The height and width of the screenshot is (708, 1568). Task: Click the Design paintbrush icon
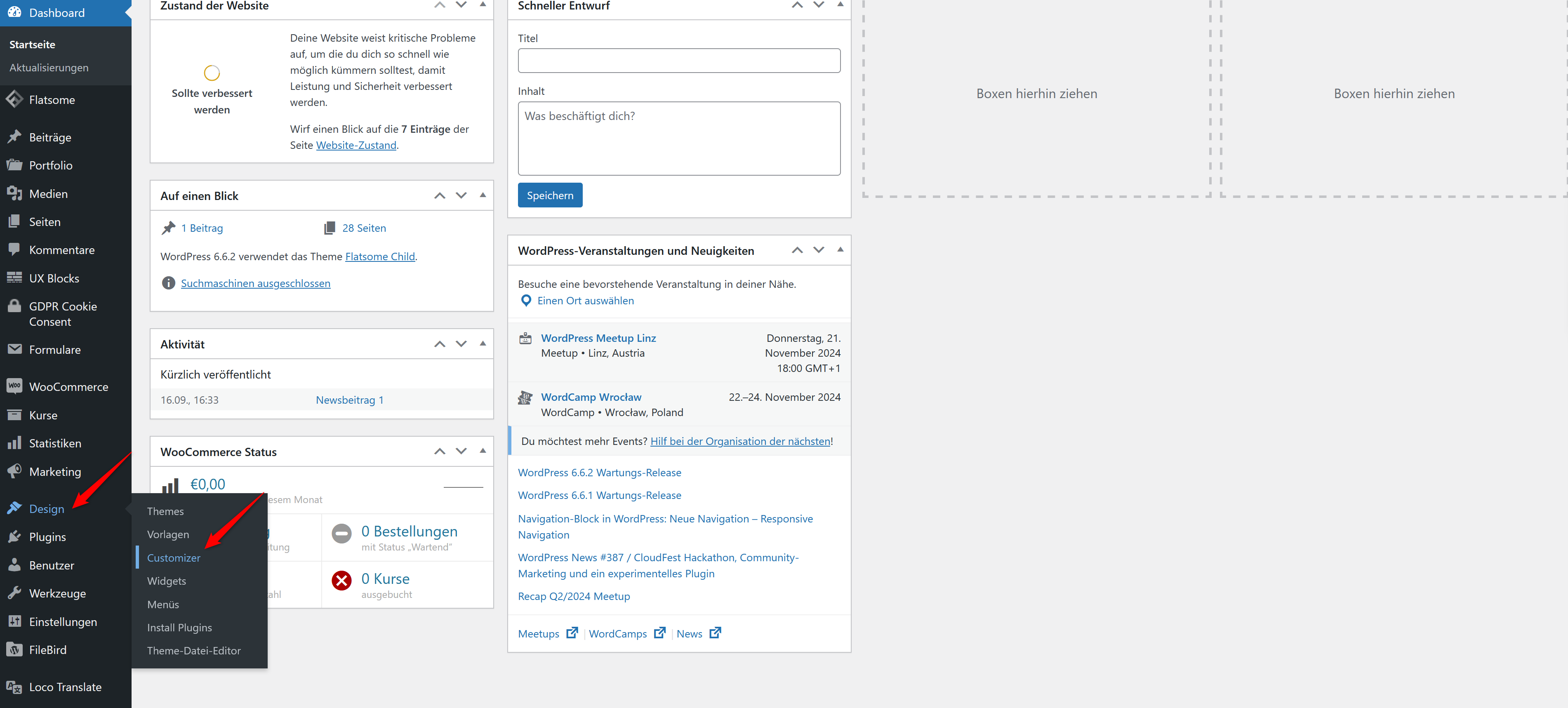click(x=14, y=508)
